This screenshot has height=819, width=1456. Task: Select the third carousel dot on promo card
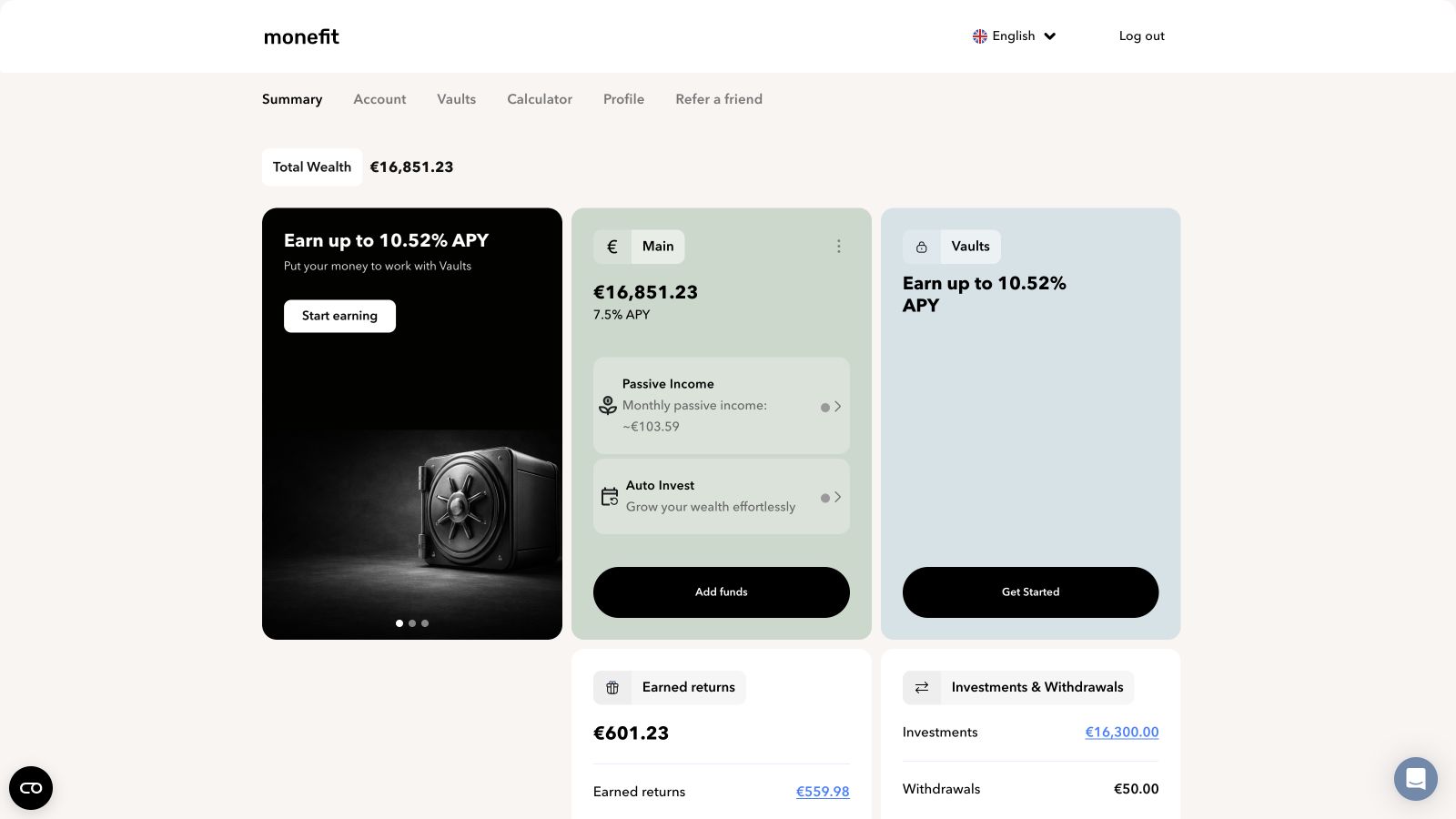425,623
